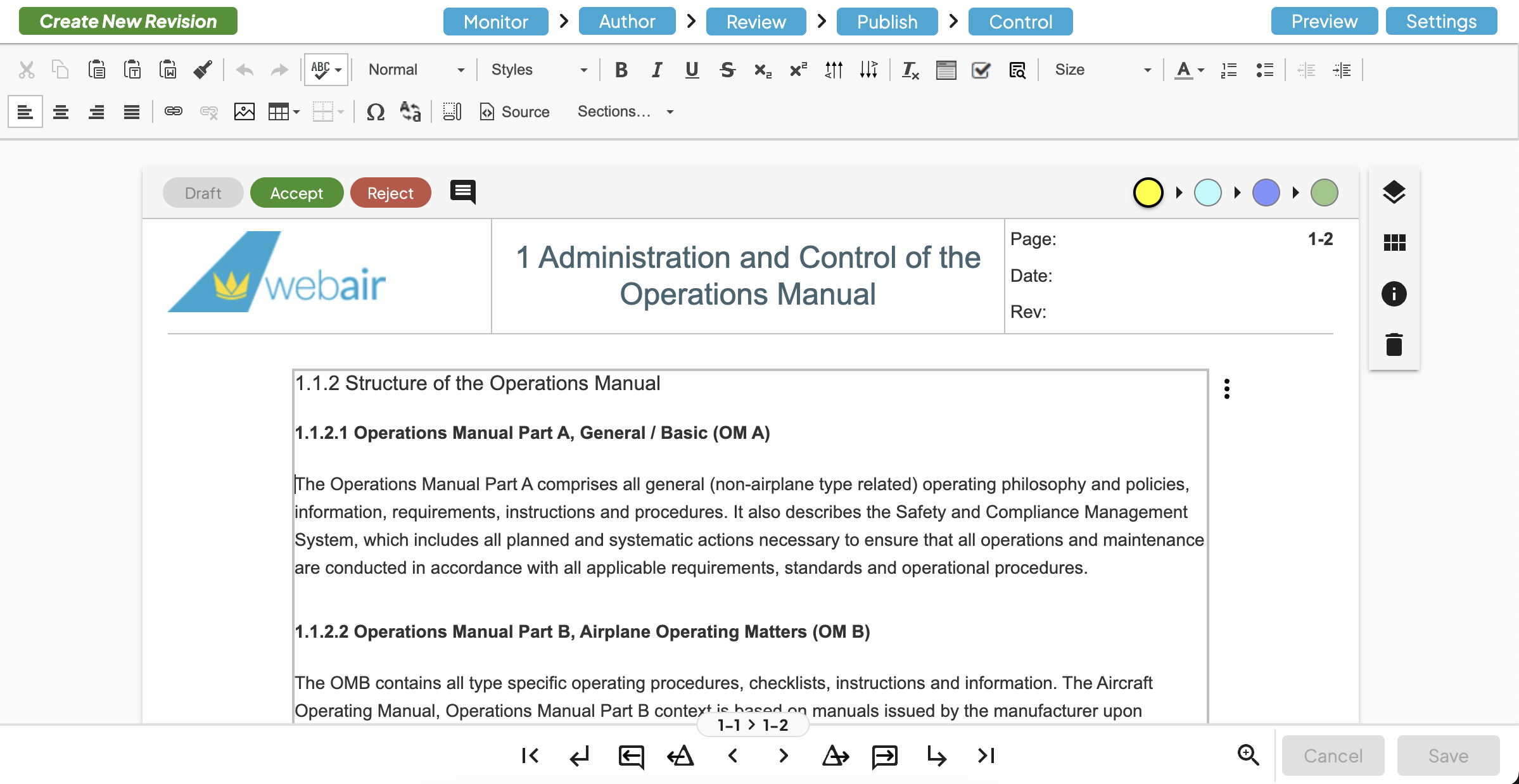Toggle italic formatting

(657, 70)
